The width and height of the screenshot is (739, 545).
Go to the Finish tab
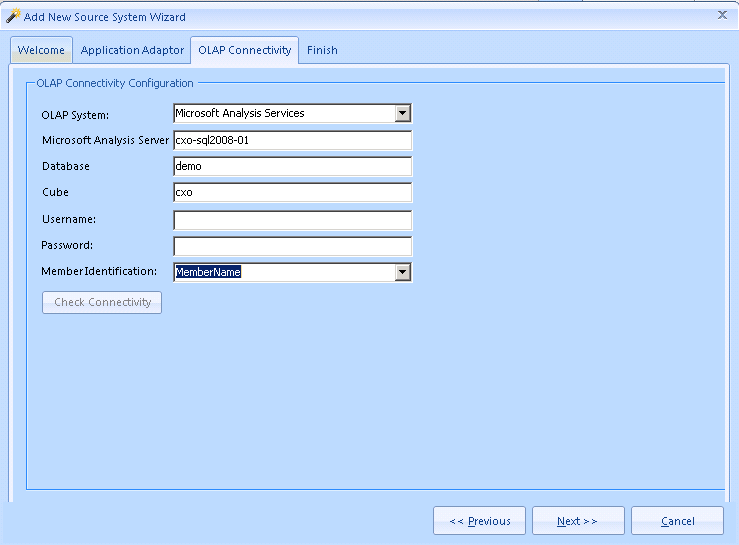point(322,50)
